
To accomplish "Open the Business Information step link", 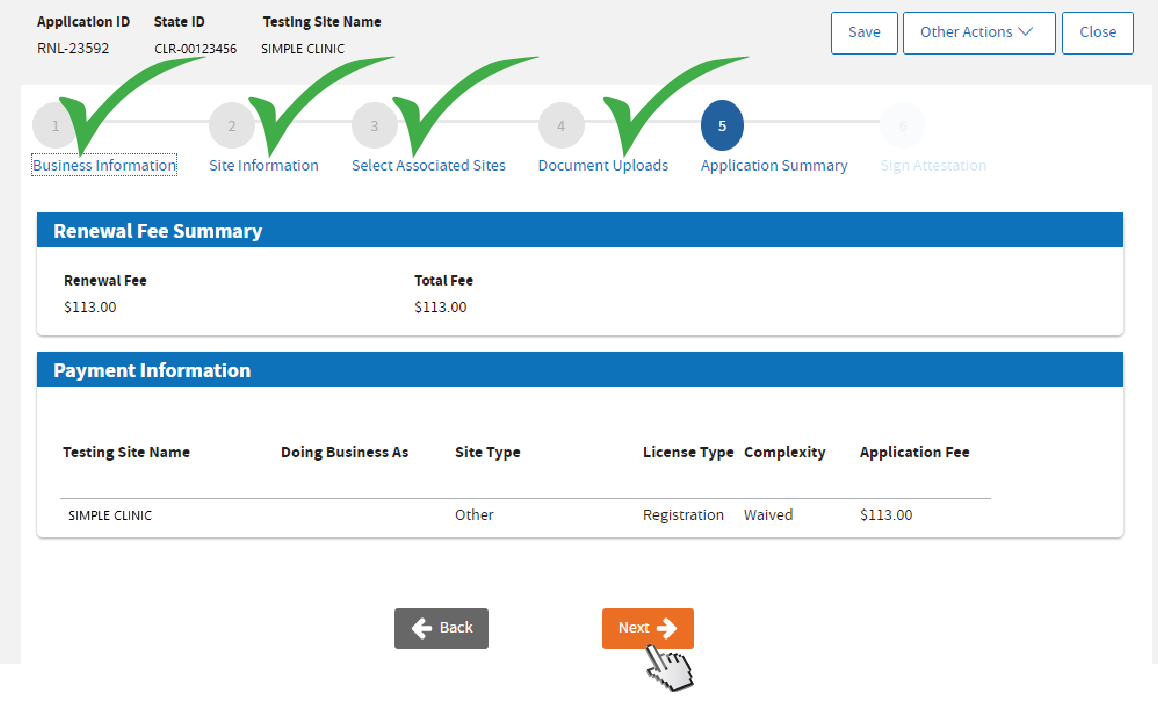I will 104,166.
